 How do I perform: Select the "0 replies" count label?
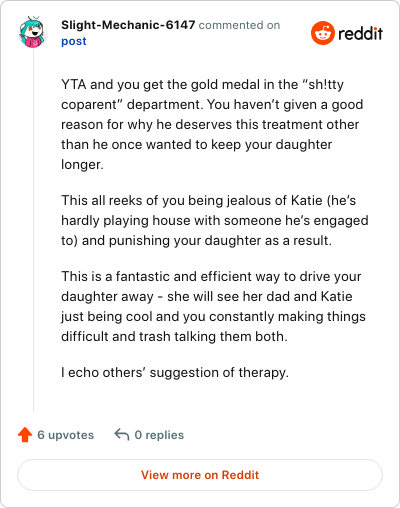pos(159,435)
